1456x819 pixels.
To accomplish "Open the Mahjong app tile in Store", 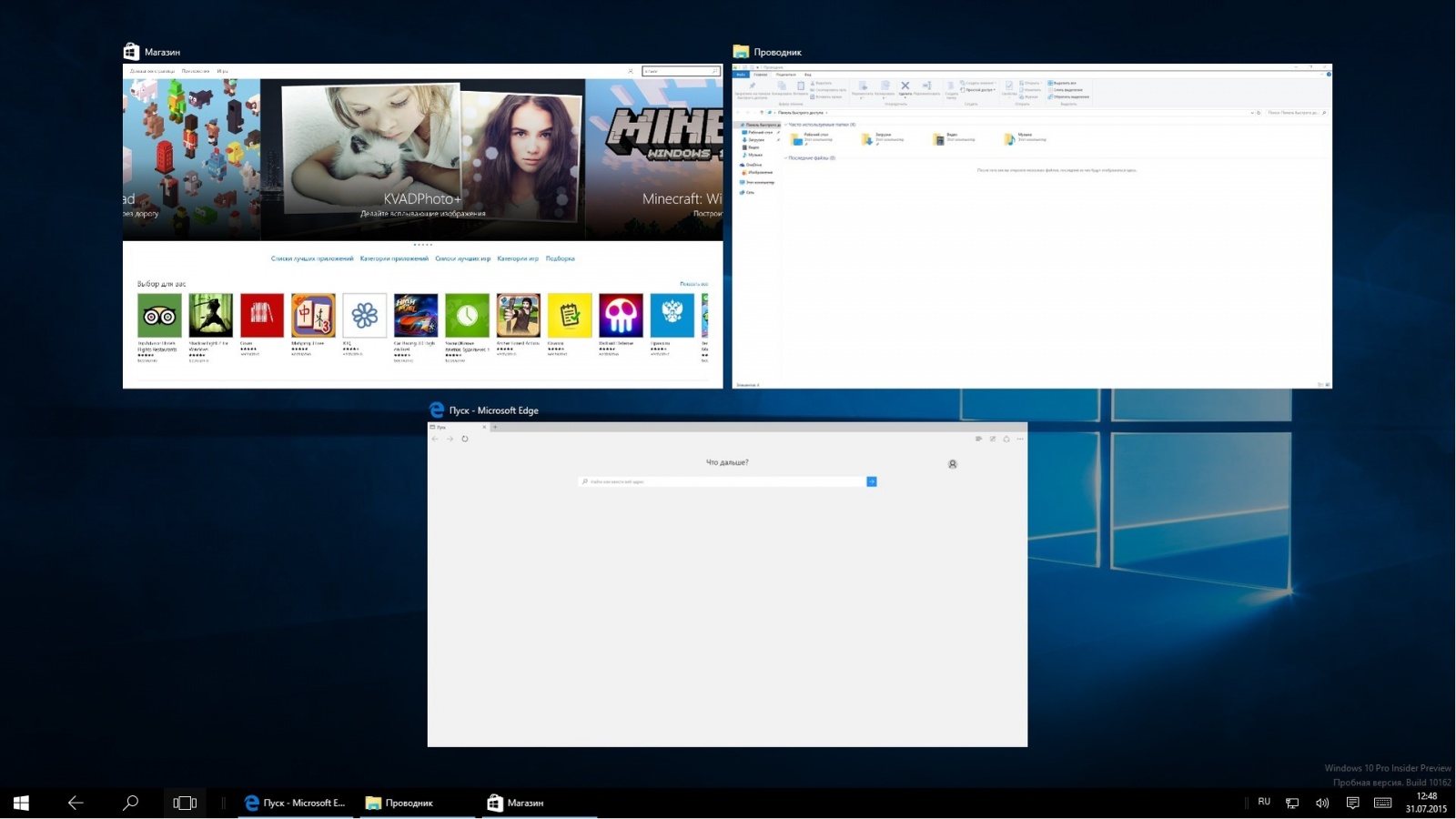I will point(313,315).
